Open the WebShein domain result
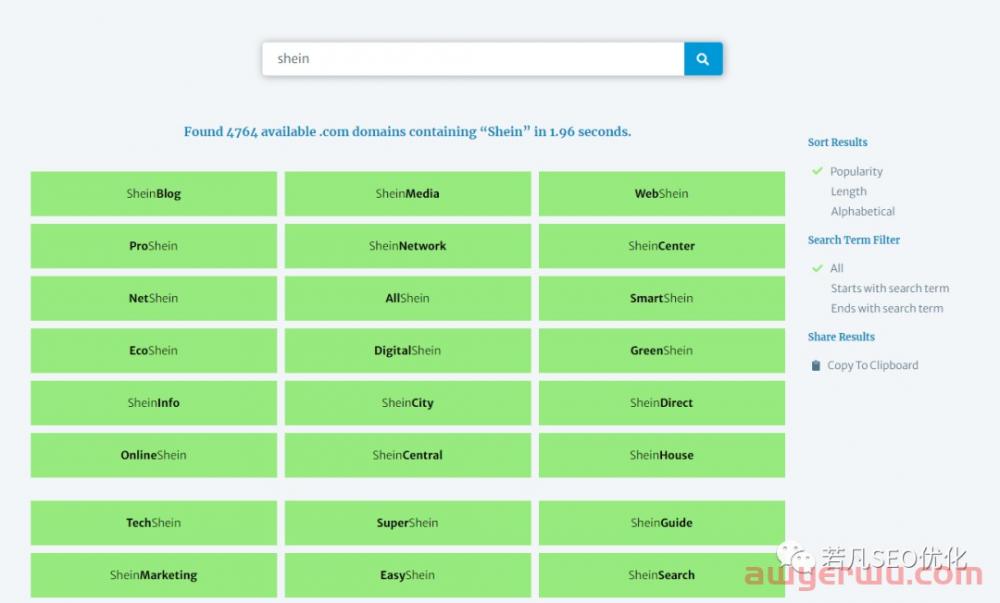Screen dimensions: 1000x603 [x=662, y=194]
